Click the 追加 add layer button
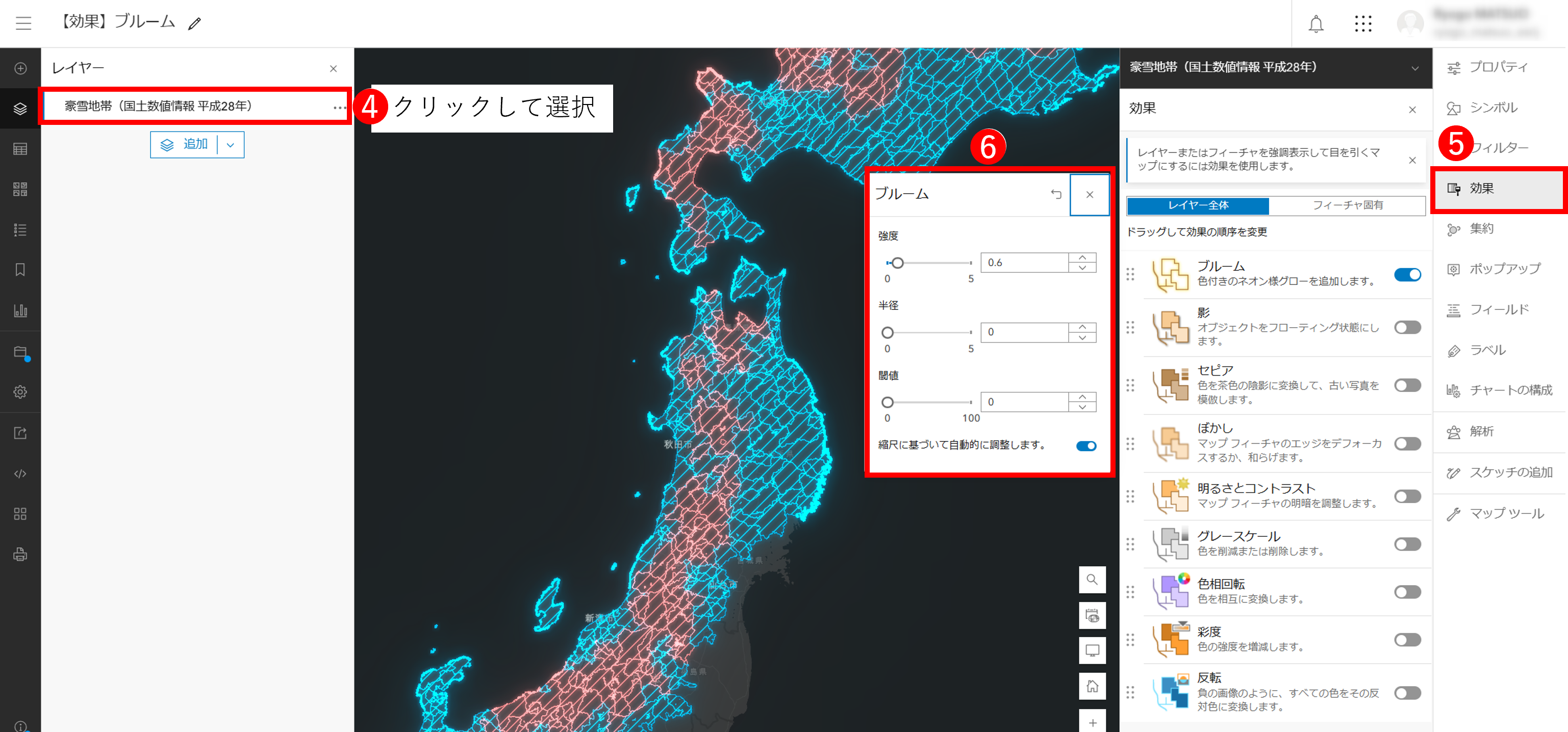Screen dimensions: 1568x732 click(x=185, y=145)
